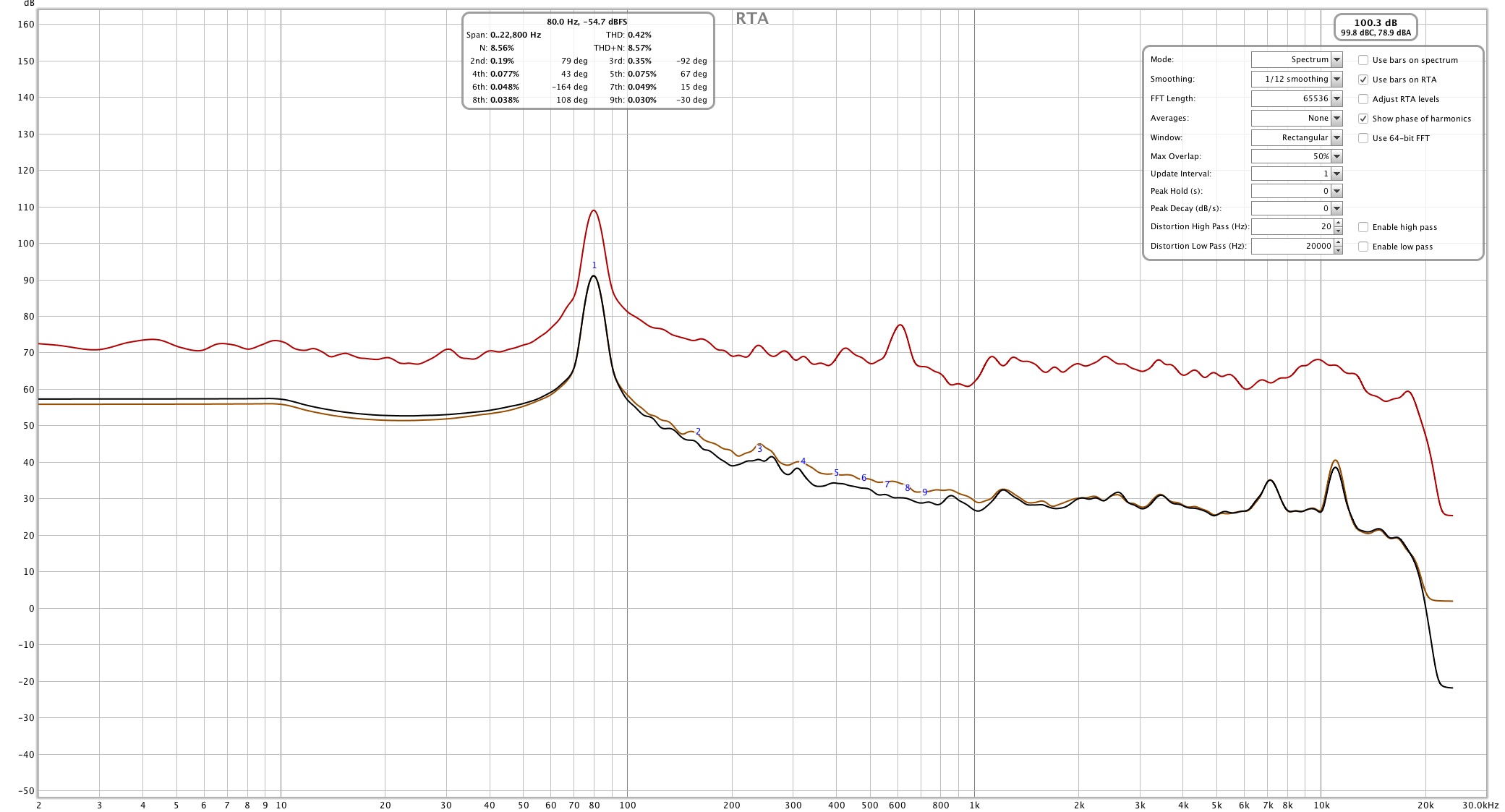Disable Show phase of harmonics
This screenshot has height=812, width=1505.
1363,119
